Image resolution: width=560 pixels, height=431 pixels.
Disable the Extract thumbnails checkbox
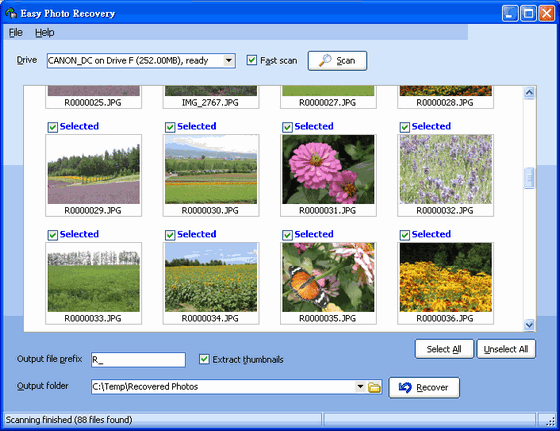(x=204, y=359)
